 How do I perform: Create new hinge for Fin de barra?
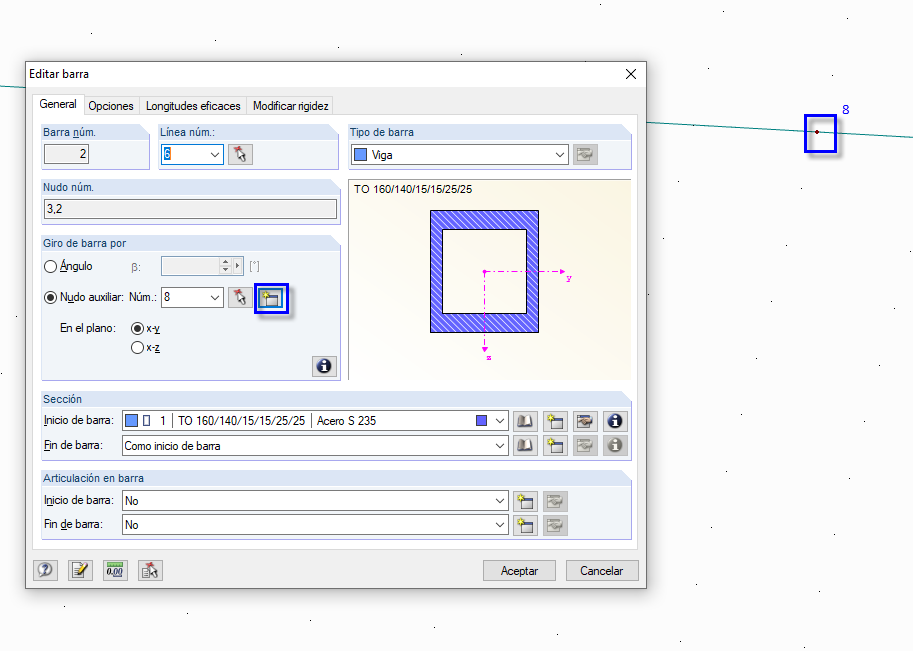click(525, 525)
